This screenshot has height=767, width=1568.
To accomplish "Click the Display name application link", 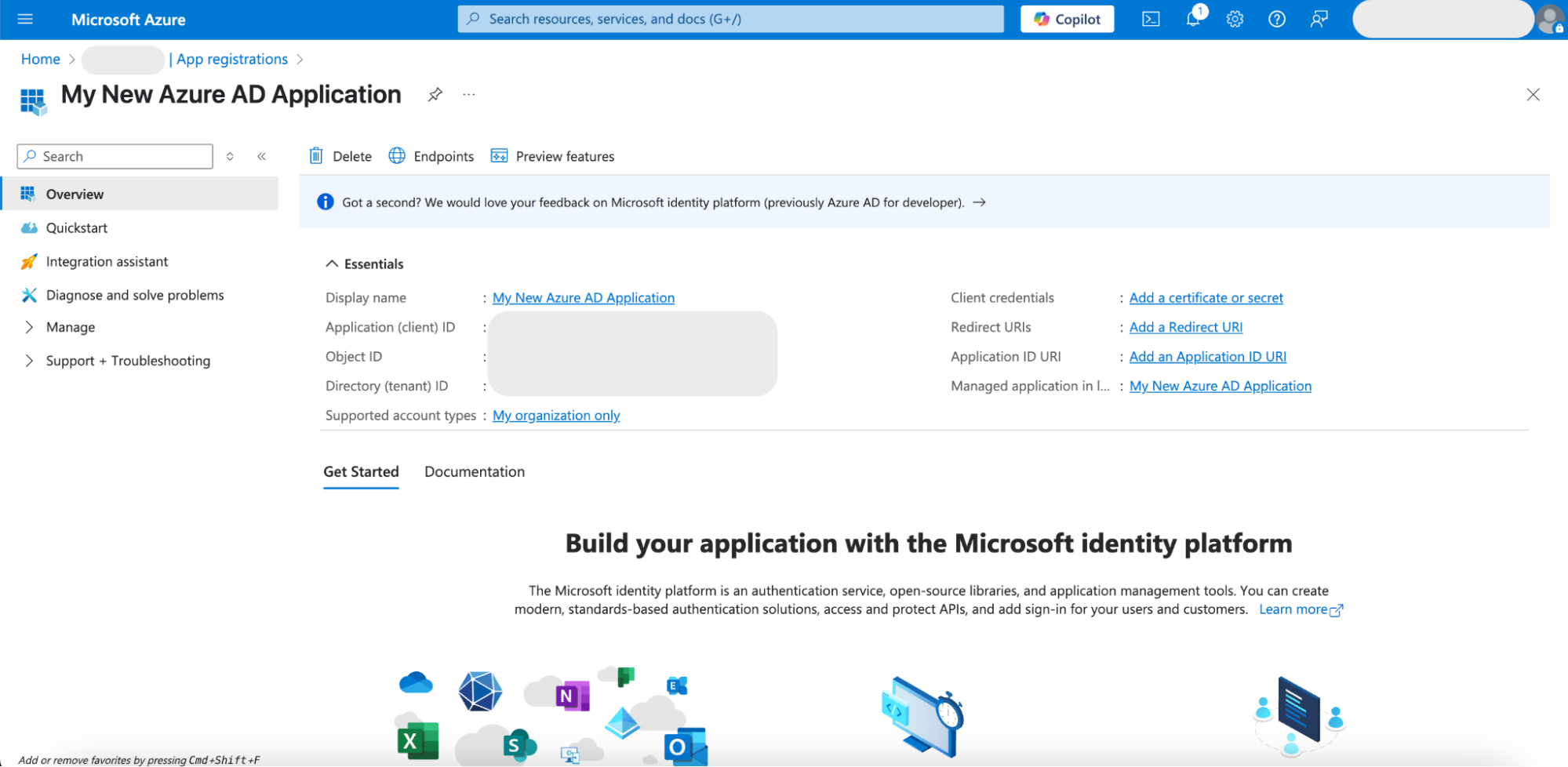I will click(x=584, y=298).
